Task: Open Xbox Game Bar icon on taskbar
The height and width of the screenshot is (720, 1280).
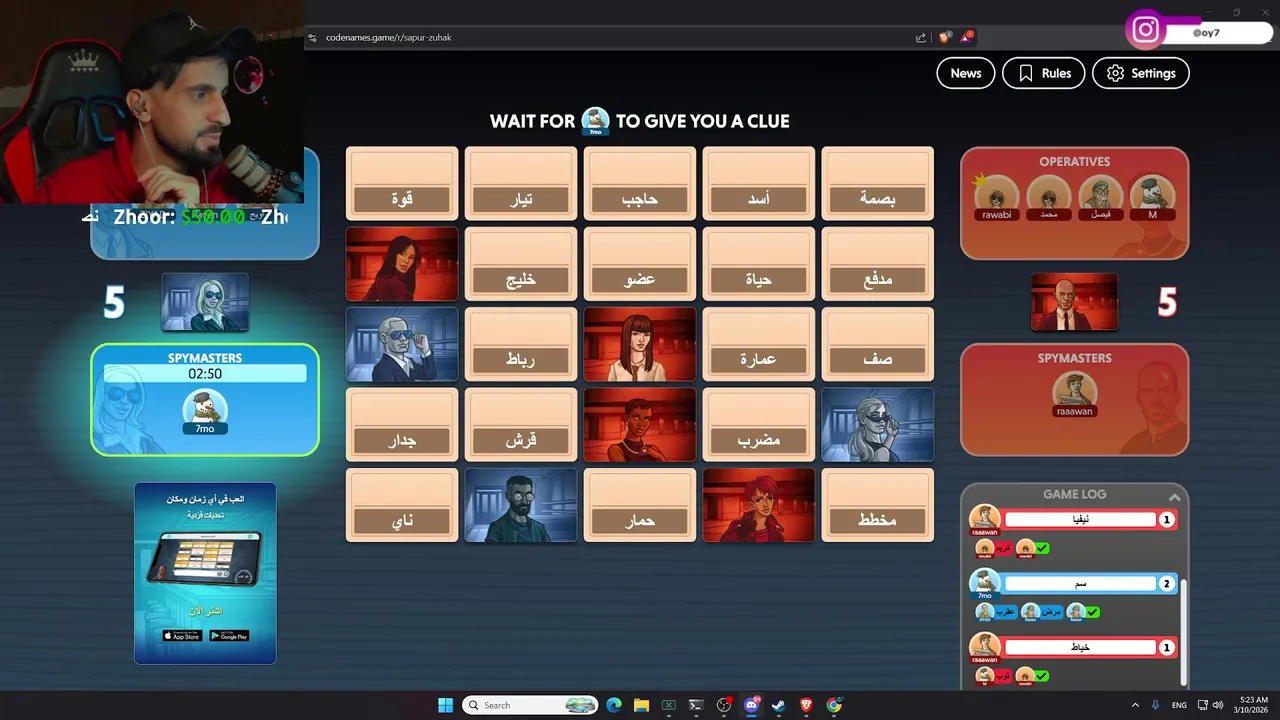Action: pyautogui.click(x=669, y=705)
